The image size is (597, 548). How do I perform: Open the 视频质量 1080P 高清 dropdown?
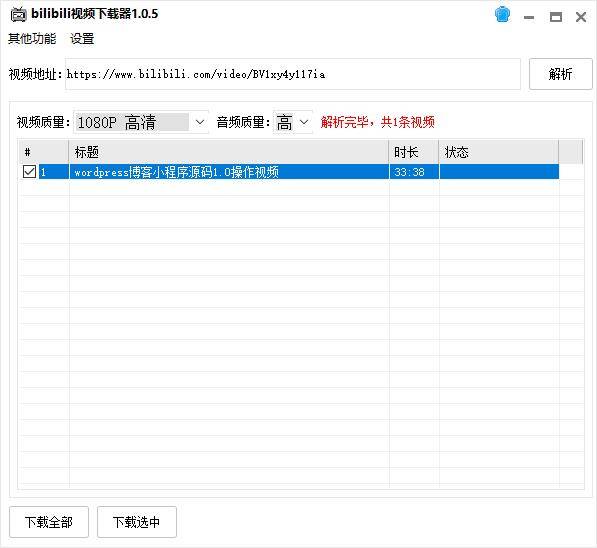141,122
